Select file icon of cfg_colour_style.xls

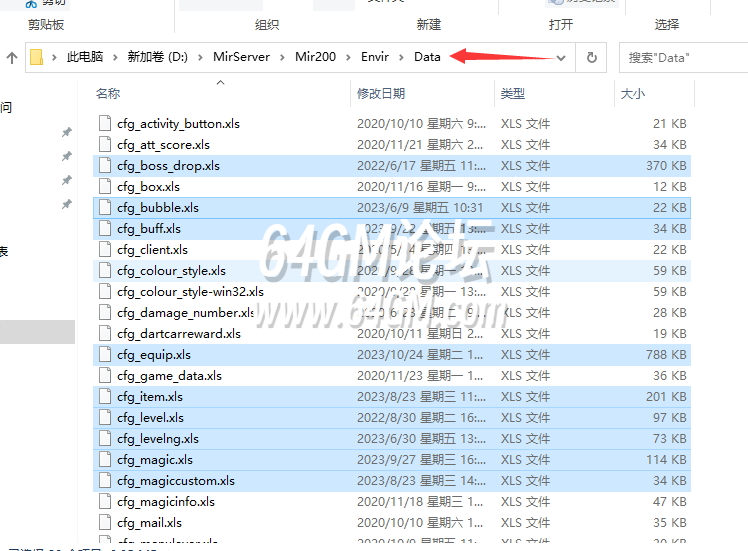click(105, 270)
